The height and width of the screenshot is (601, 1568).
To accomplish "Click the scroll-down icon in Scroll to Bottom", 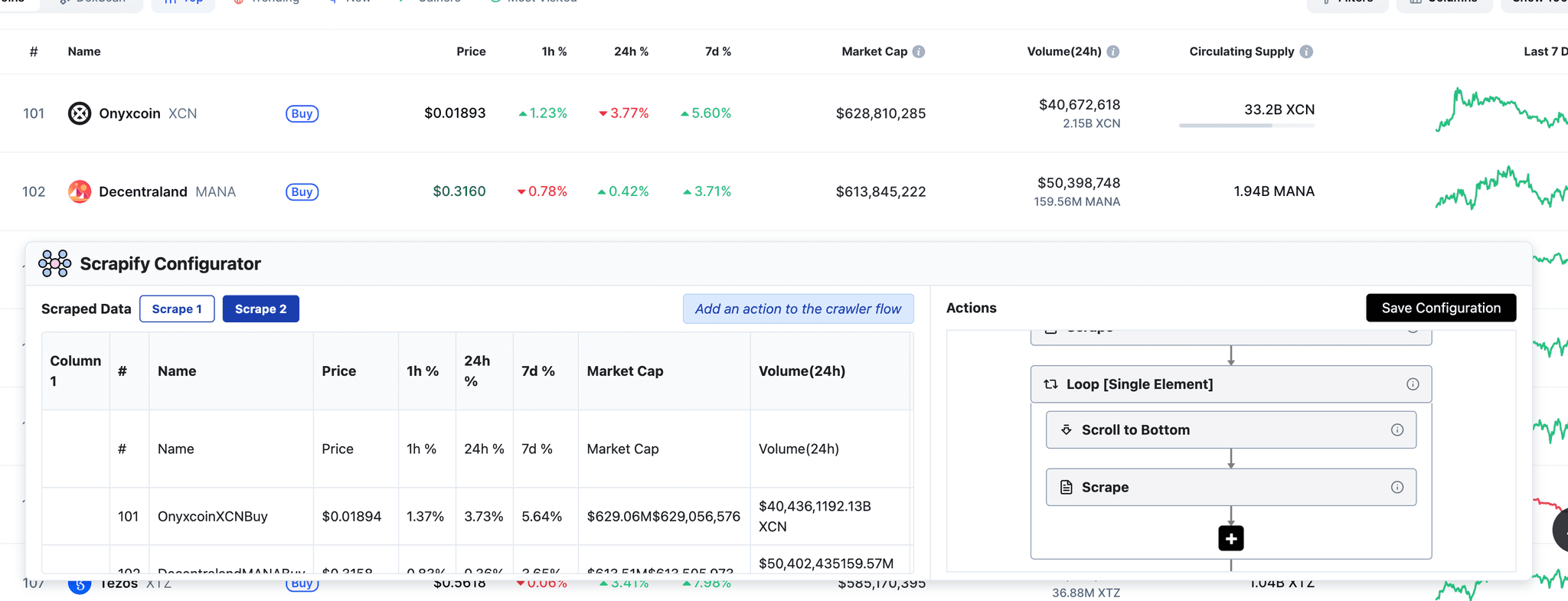I will (x=1066, y=430).
